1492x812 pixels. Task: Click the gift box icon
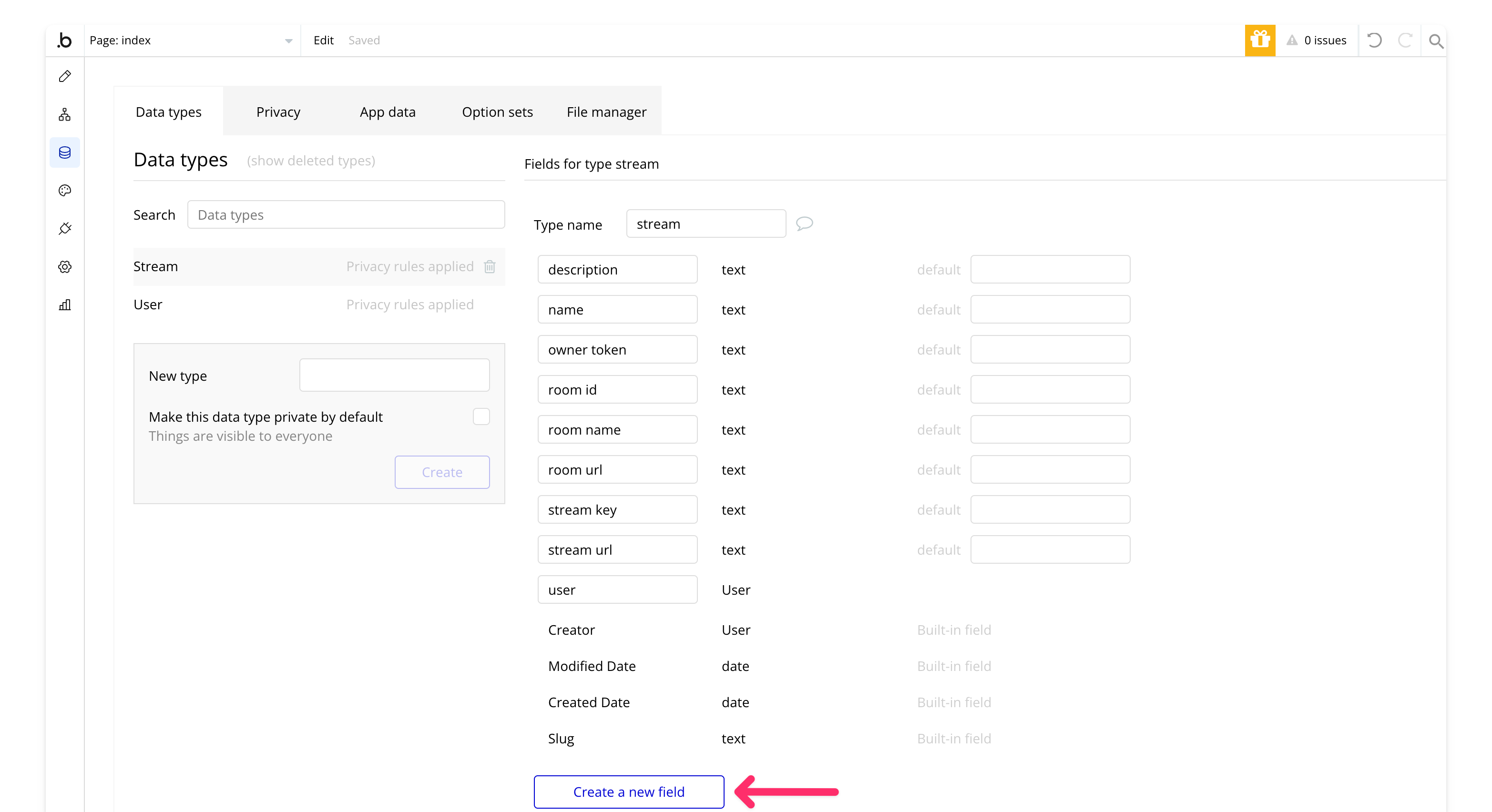pos(1260,40)
